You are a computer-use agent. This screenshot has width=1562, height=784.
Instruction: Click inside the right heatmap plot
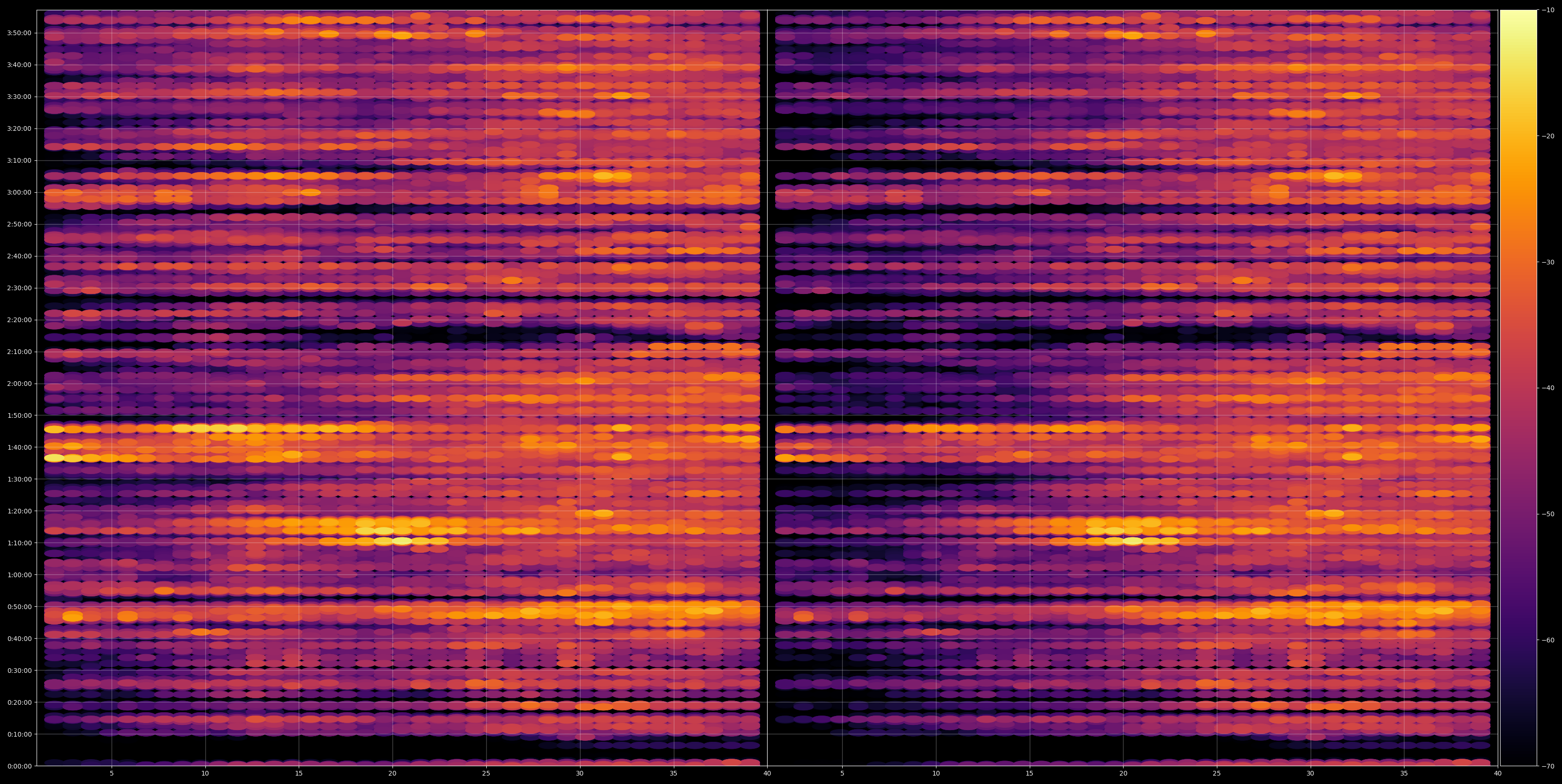1132,388
